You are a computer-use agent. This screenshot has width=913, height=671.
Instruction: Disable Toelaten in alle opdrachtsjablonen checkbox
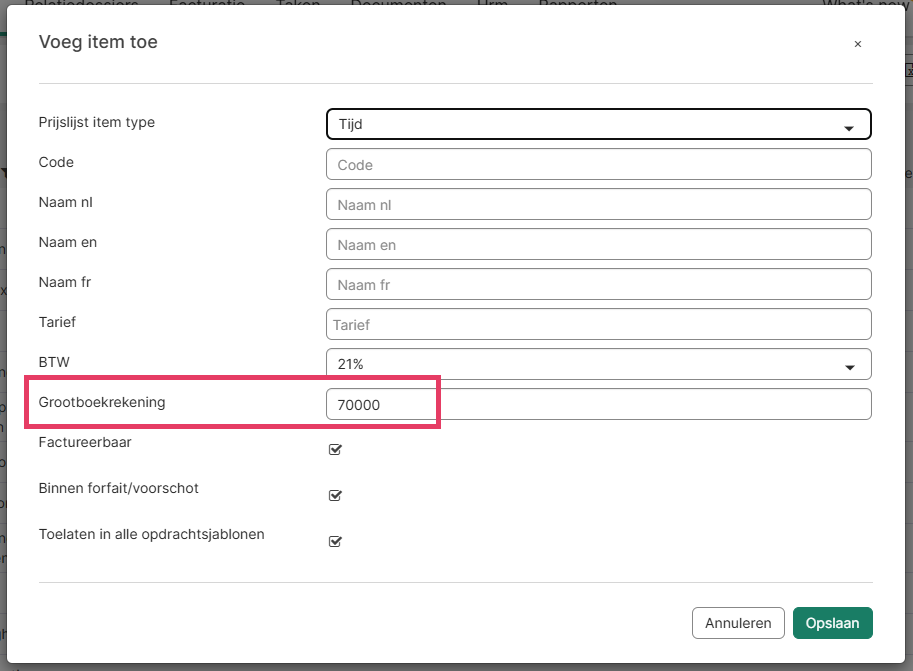tap(335, 541)
